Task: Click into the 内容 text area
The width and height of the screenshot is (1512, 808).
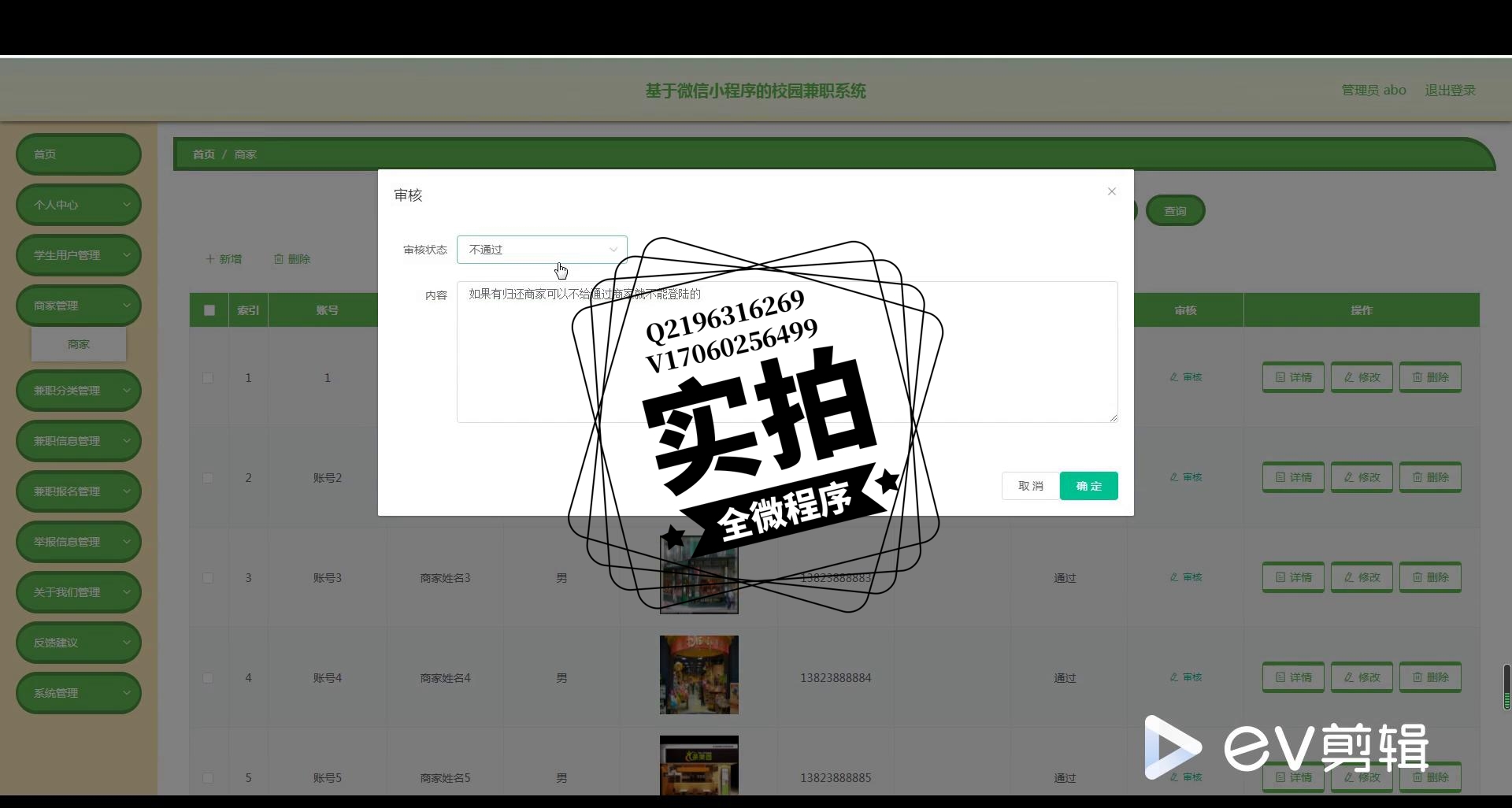Action: click(787, 352)
